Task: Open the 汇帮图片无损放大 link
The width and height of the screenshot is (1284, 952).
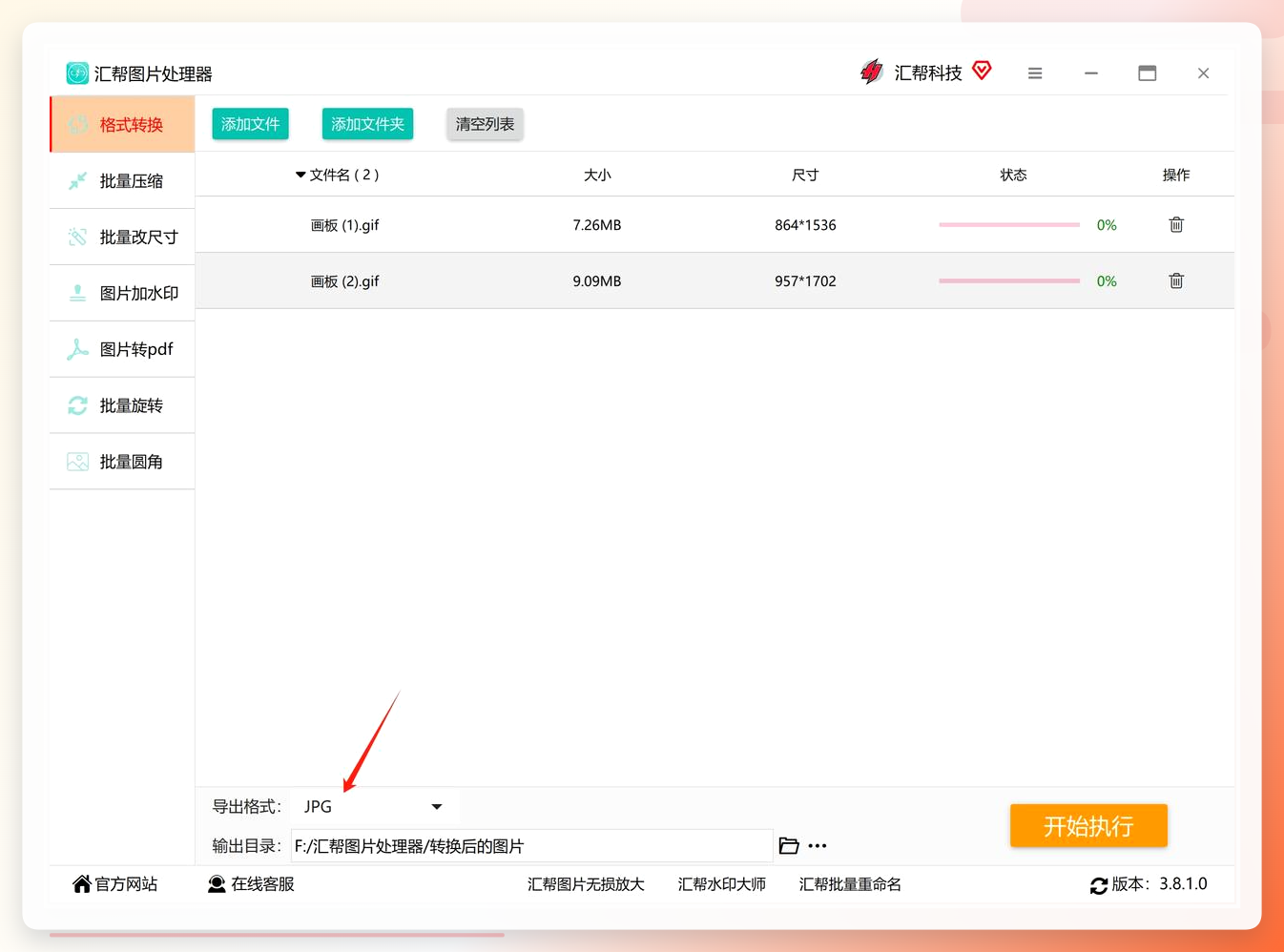Action: (x=586, y=884)
